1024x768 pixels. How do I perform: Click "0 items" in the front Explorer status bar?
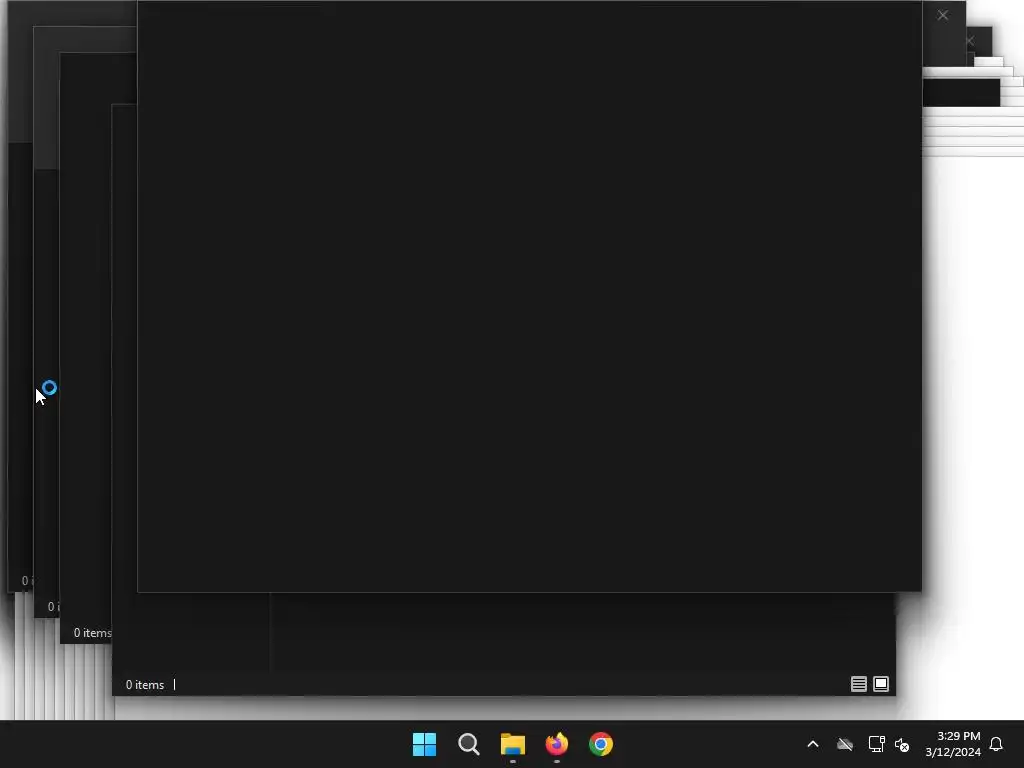tap(145, 684)
